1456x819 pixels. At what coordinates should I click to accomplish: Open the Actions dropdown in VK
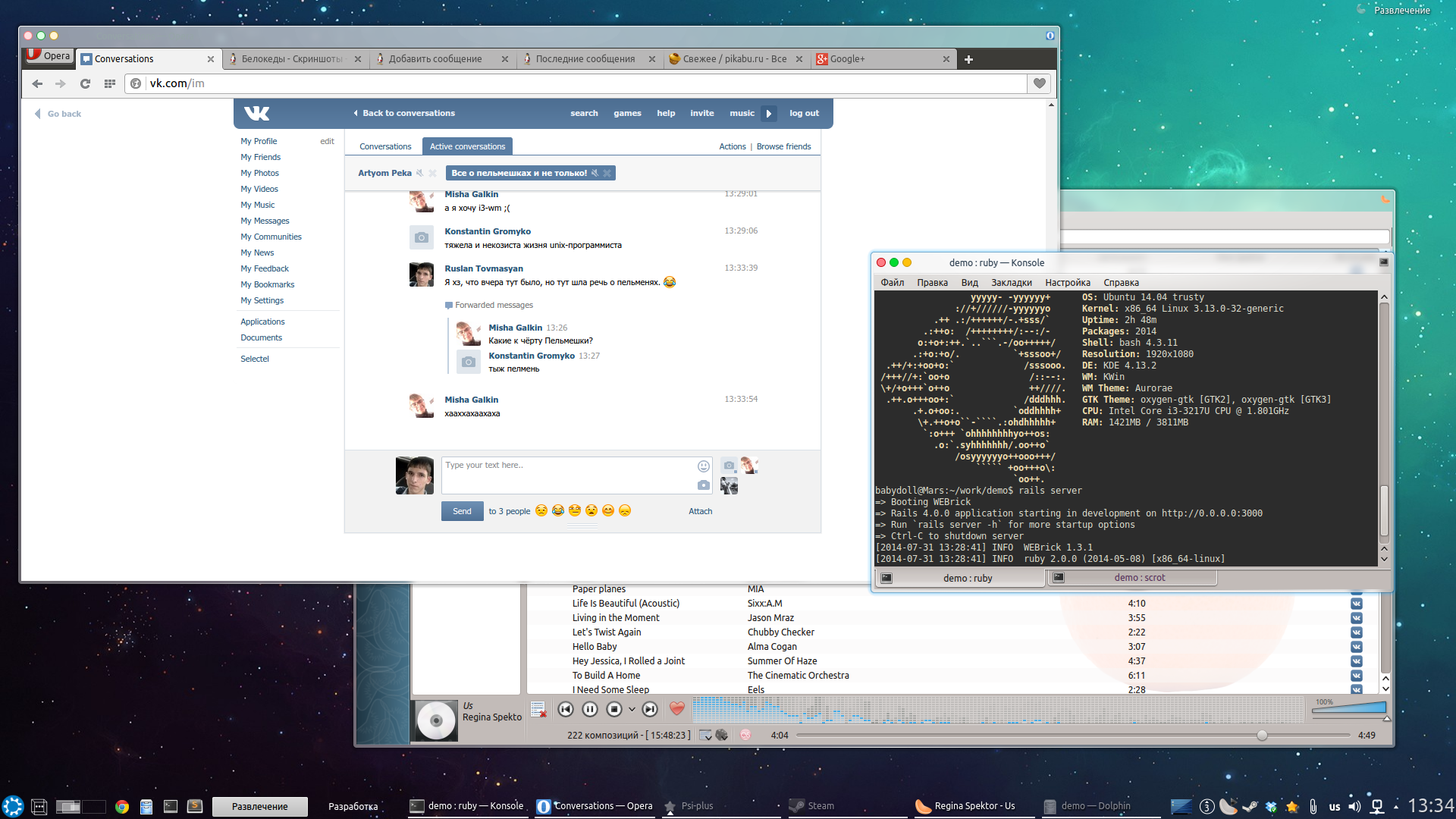coord(733,146)
